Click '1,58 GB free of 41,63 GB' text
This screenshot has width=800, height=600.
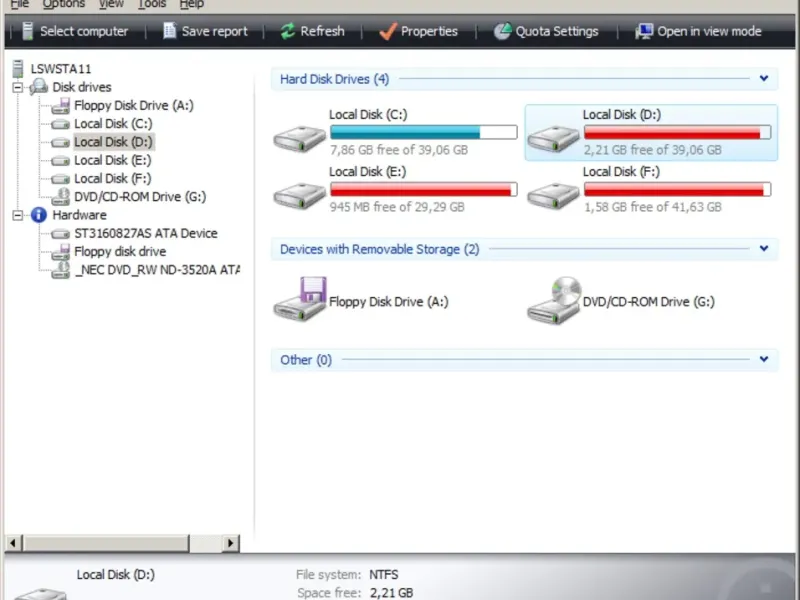pos(653,207)
